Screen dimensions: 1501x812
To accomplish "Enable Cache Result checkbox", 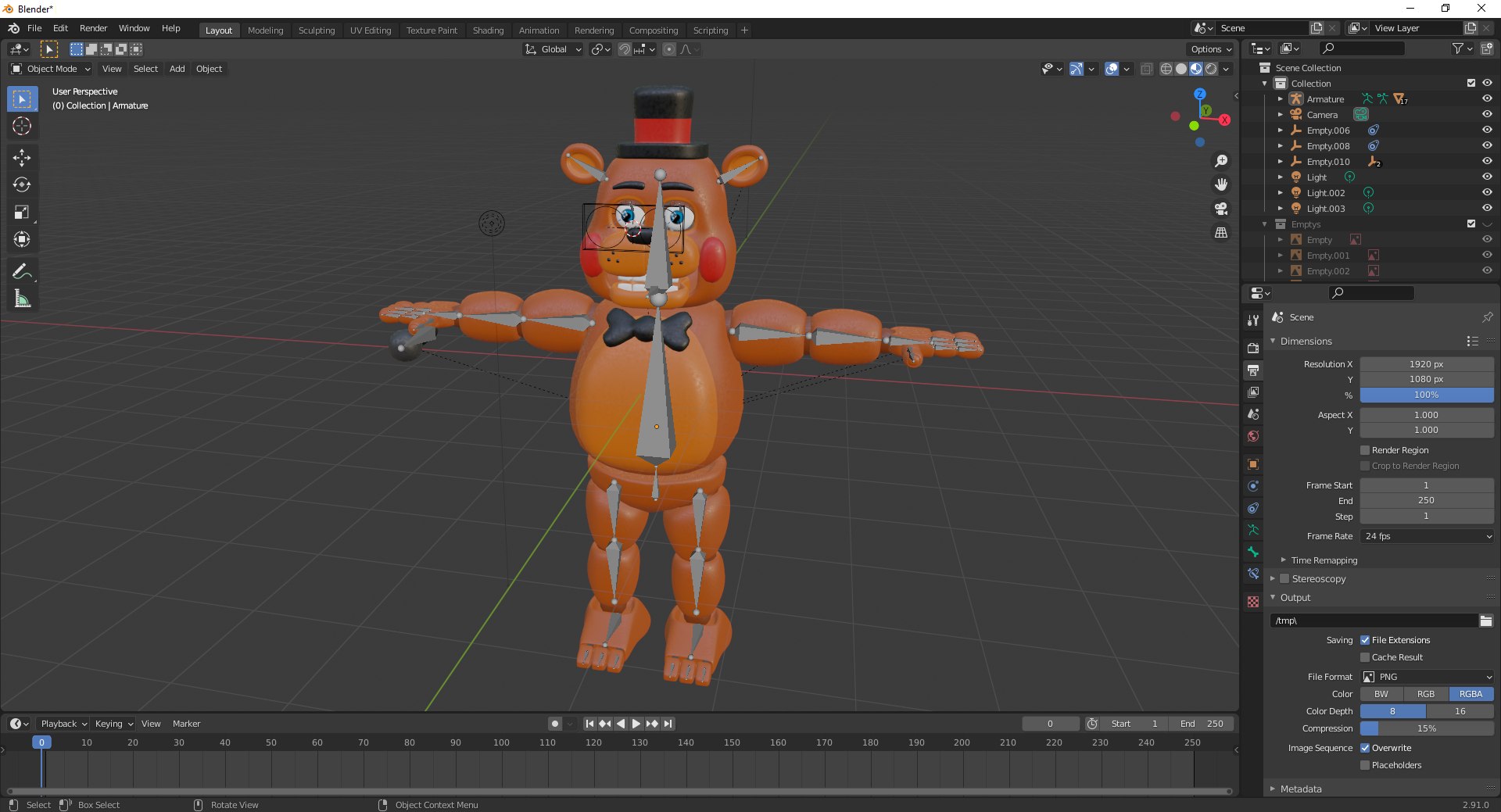I will pos(1365,657).
